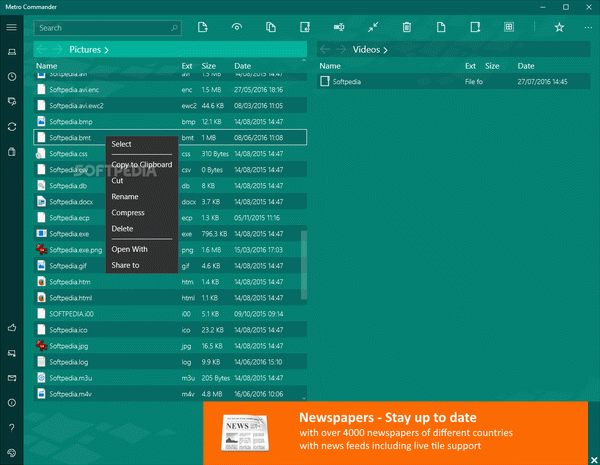Choose Compress from the context menu
This screenshot has width=600, height=465.
click(x=142, y=213)
